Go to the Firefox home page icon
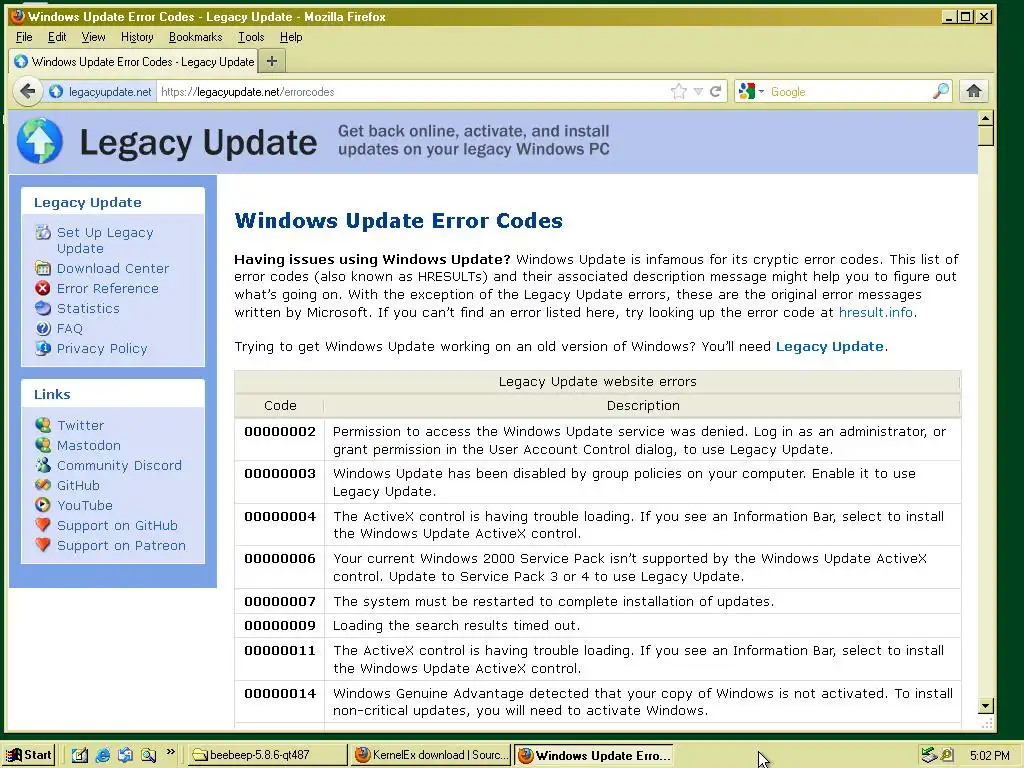The image size is (1024, 768). click(x=974, y=91)
